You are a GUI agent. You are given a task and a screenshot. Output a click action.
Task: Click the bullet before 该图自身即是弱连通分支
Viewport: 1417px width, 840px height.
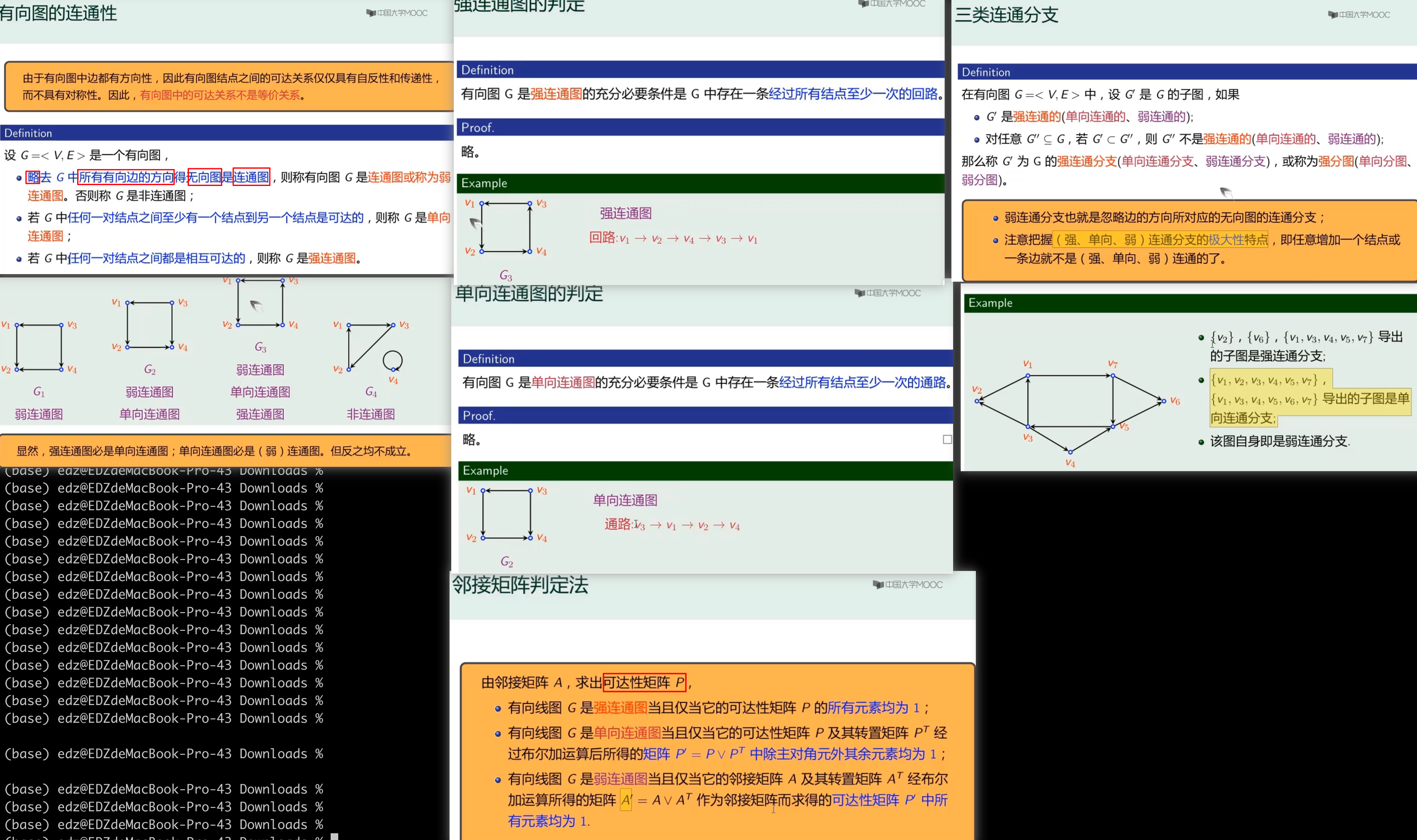click(1201, 442)
